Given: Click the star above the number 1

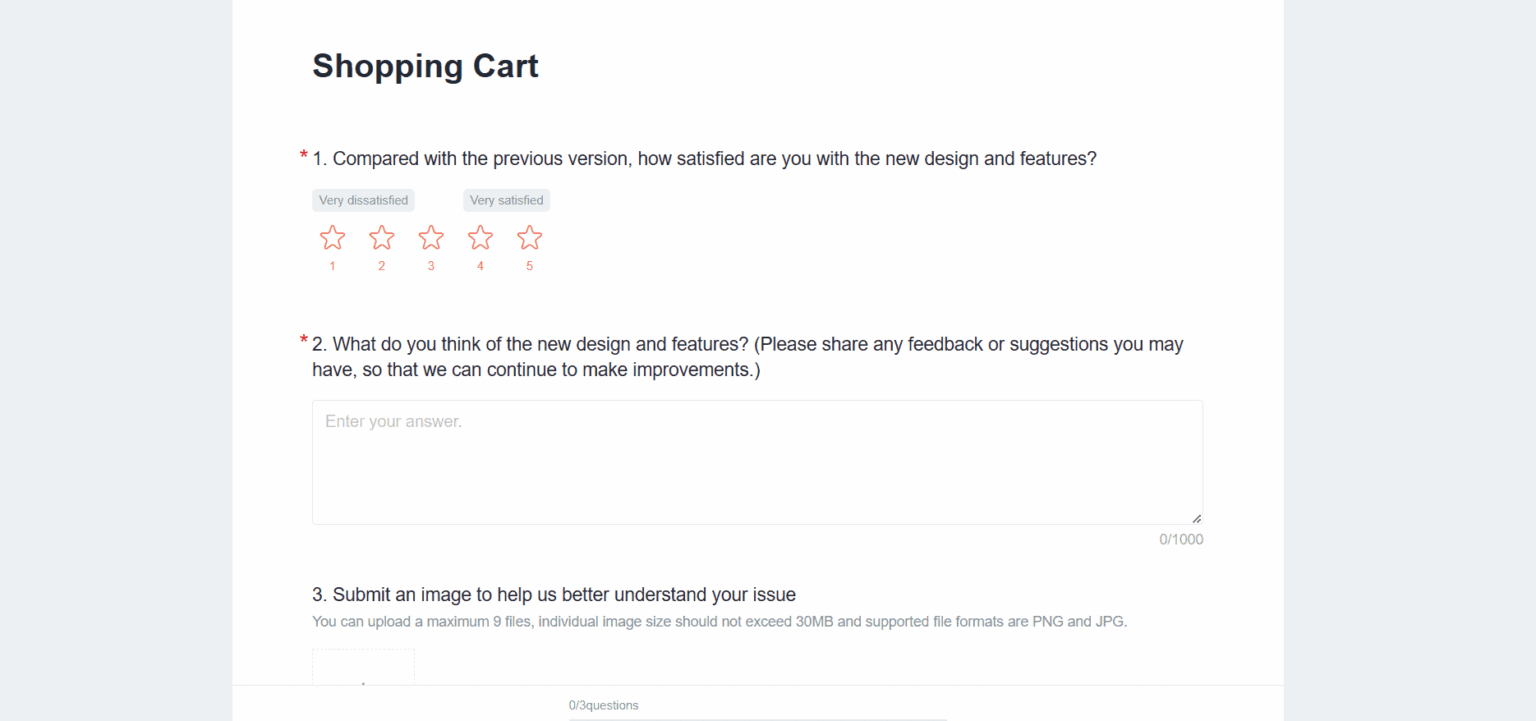Looking at the screenshot, I should [332, 237].
